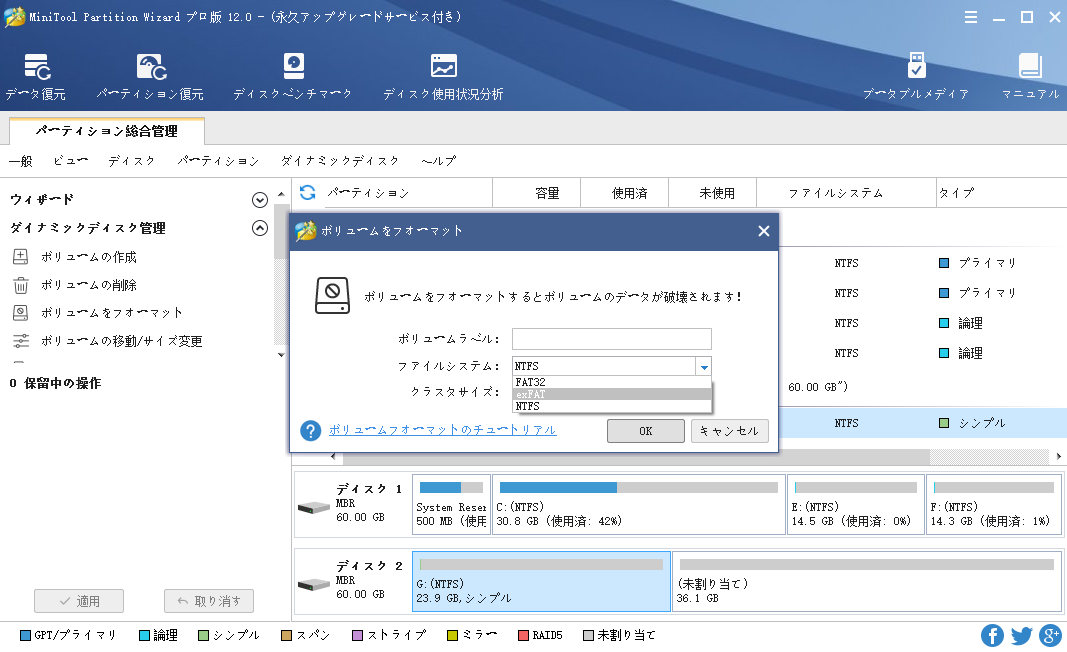Open the ディスク menu
Screen dimensions: 1067x652
[x=132, y=161]
